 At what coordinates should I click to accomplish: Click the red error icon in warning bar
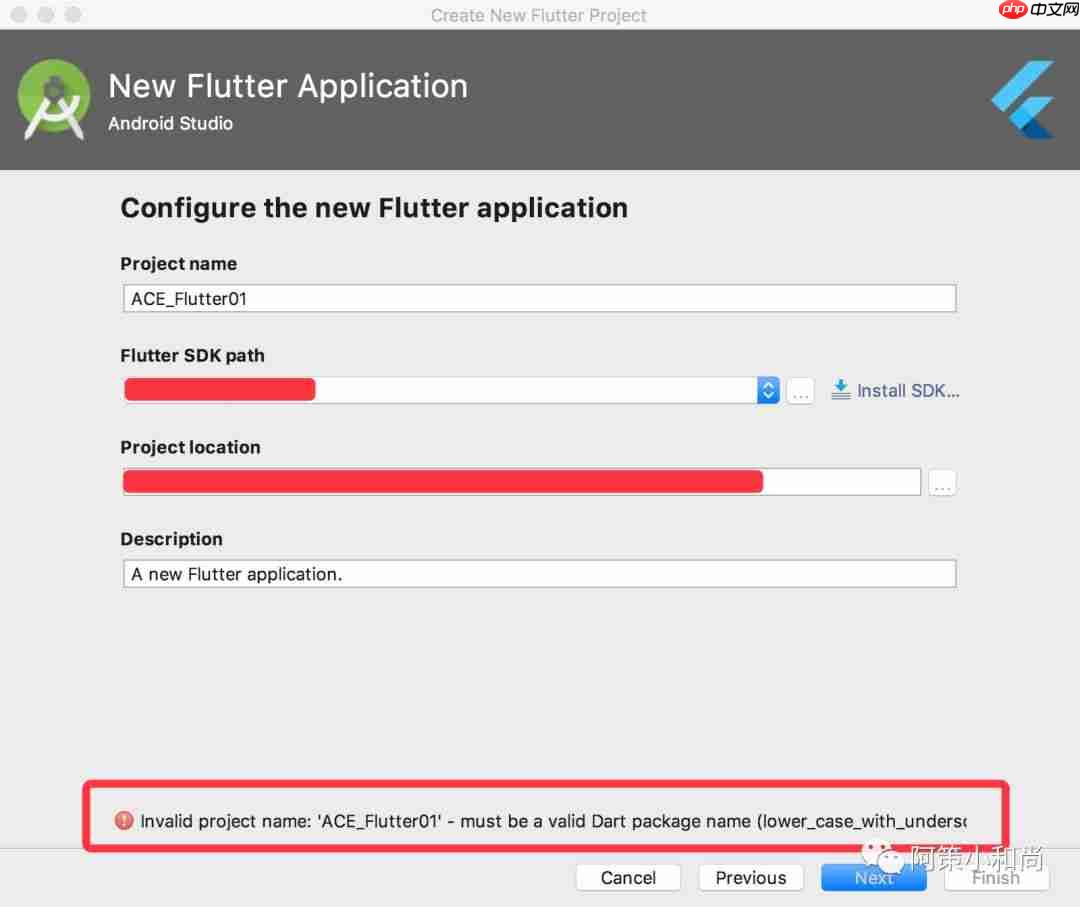tap(123, 820)
